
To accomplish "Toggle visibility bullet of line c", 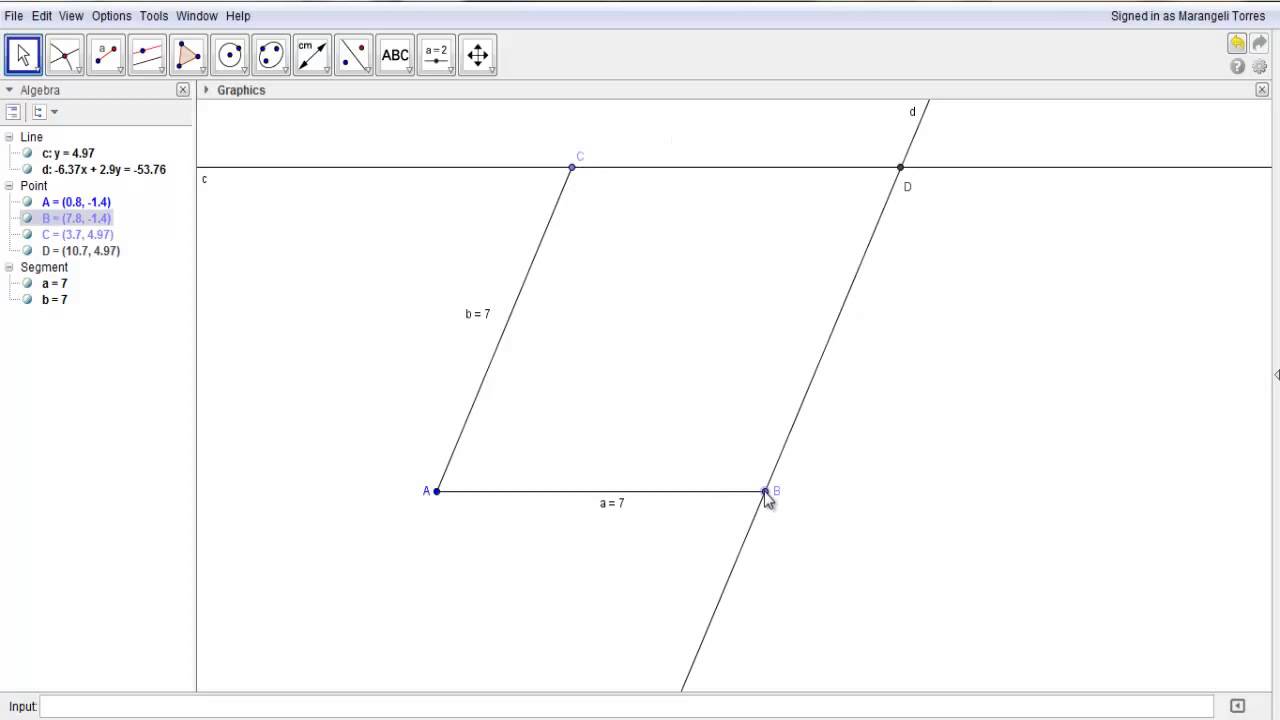I will click(x=28, y=153).
